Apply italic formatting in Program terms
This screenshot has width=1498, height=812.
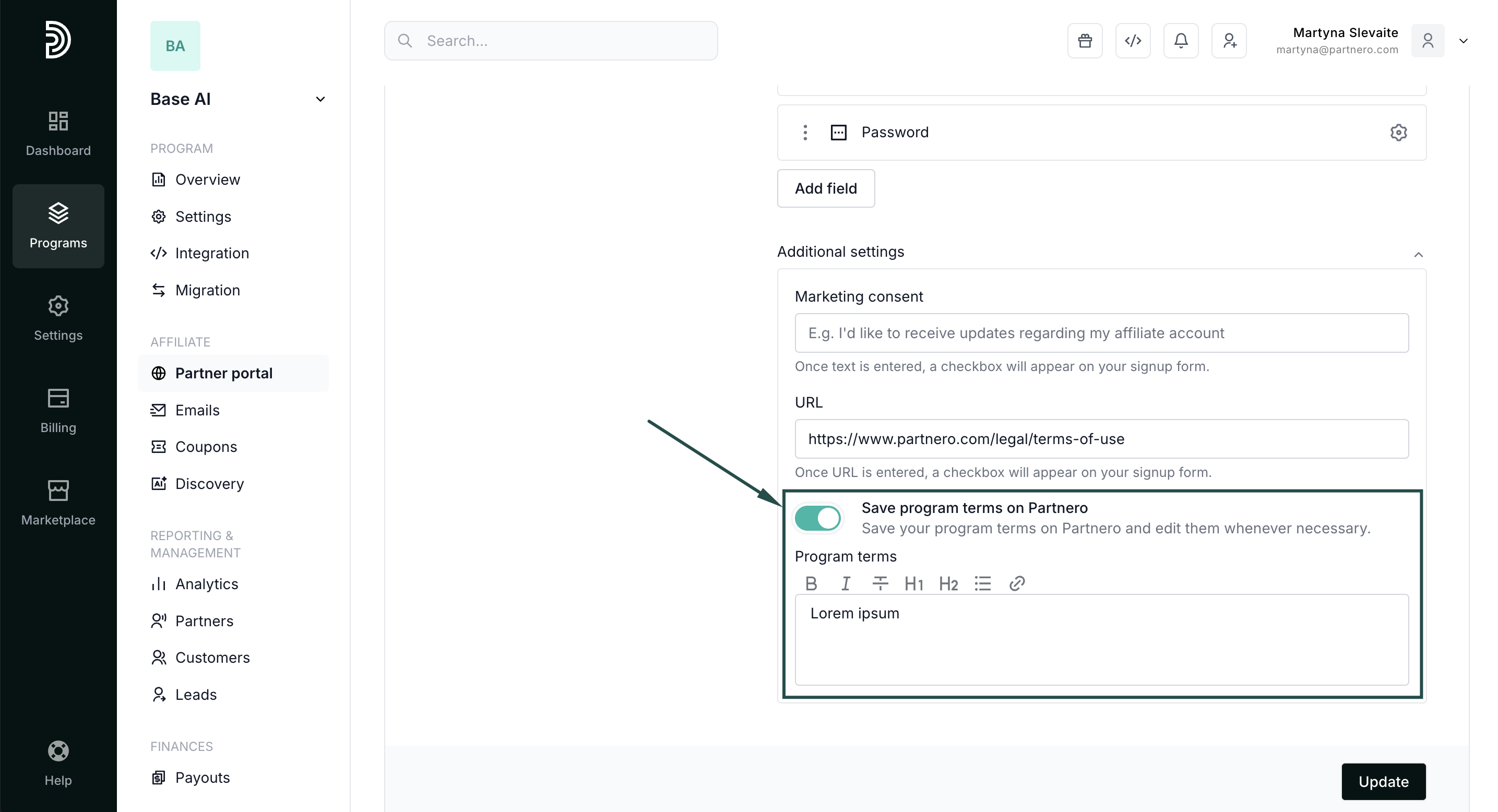[x=846, y=583]
